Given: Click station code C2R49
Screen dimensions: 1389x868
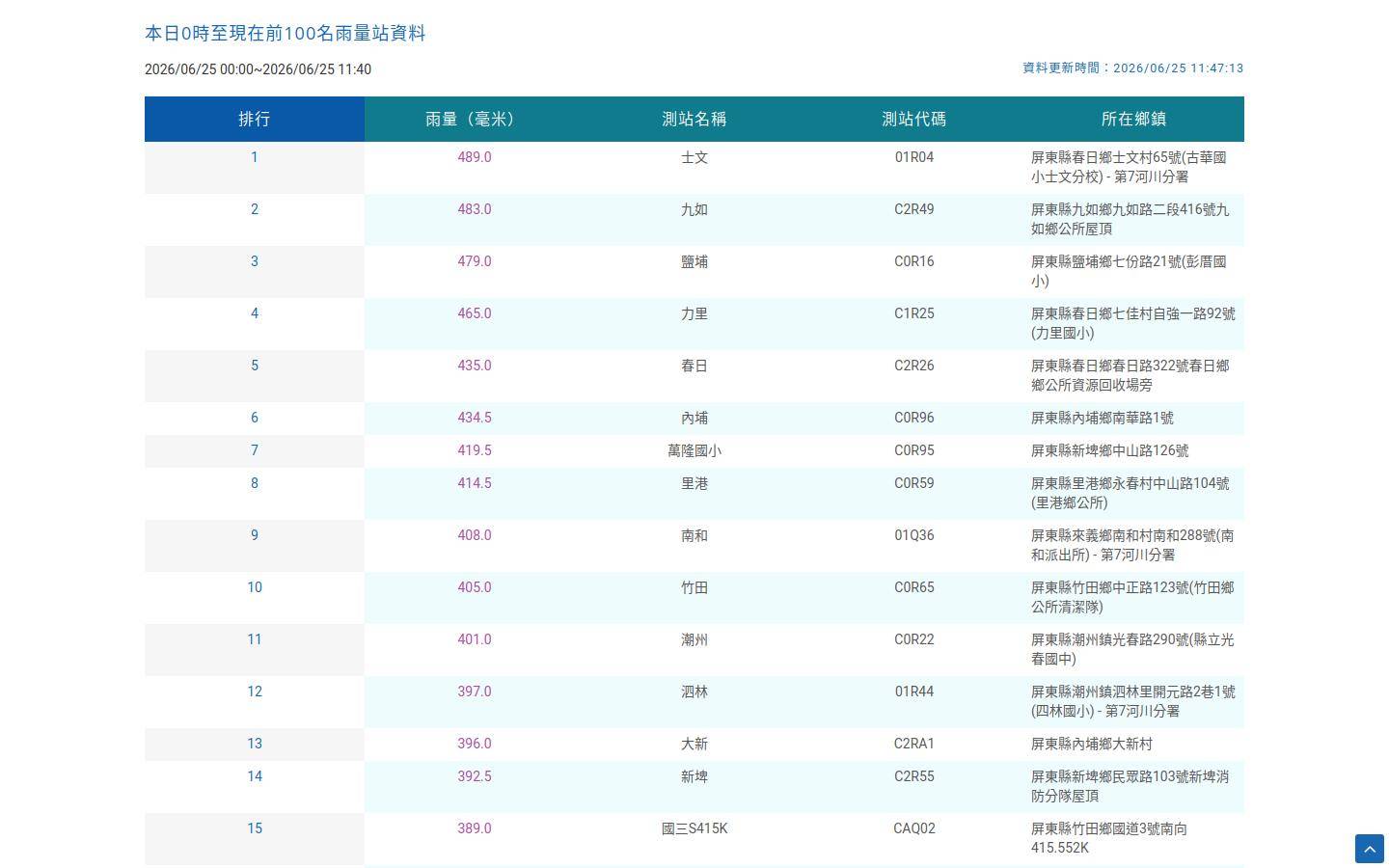Looking at the screenshot, I should point(914,209).
